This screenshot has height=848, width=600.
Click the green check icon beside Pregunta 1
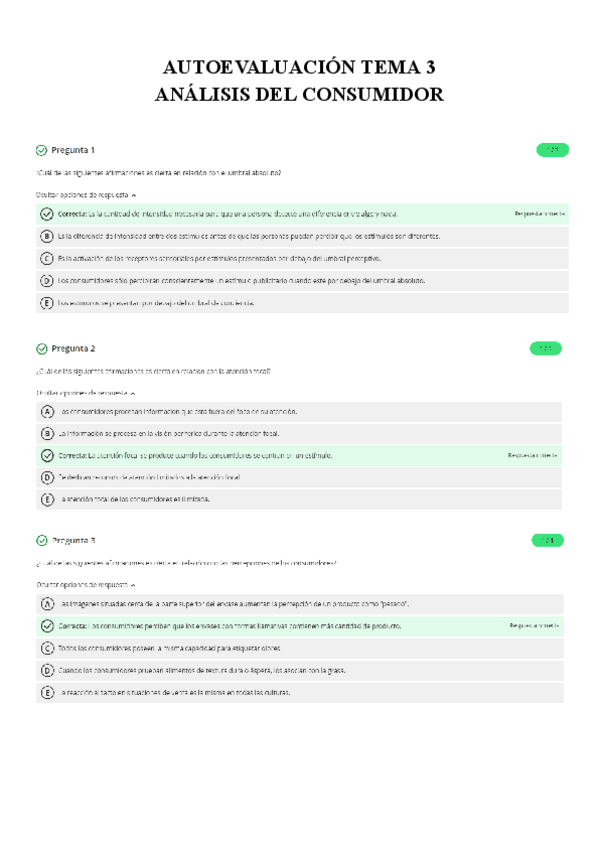41,151
